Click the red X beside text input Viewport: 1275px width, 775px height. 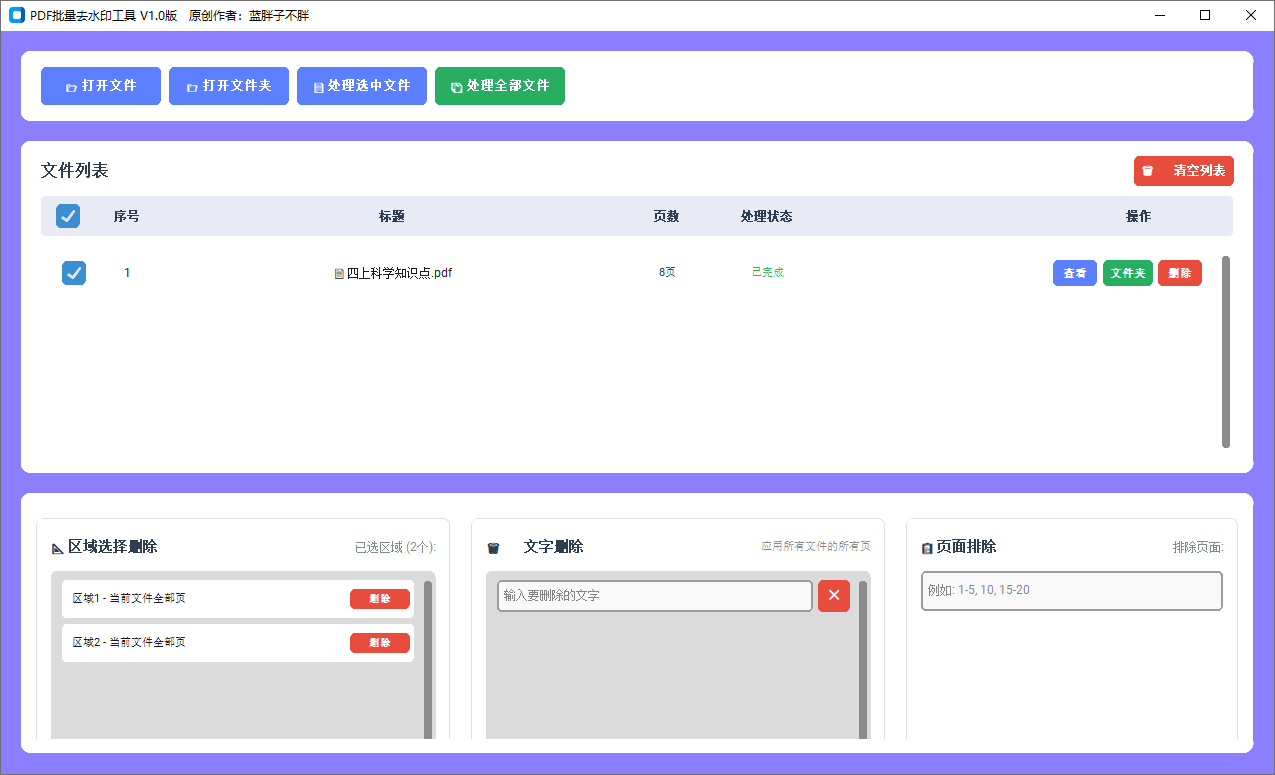click(833, 596)
